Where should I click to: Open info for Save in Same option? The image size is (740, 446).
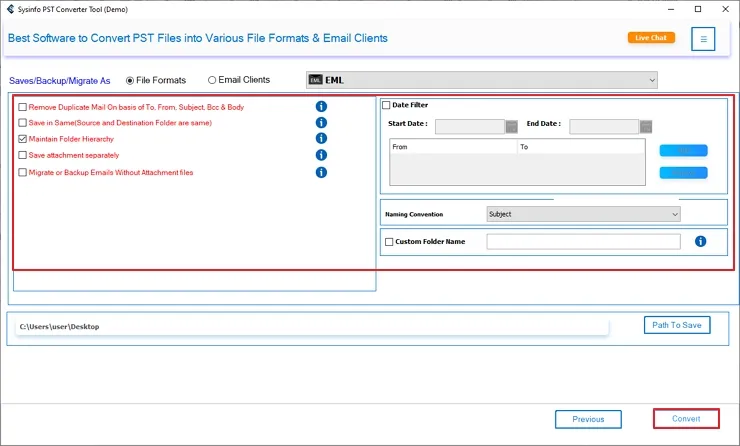click(321, 123)
